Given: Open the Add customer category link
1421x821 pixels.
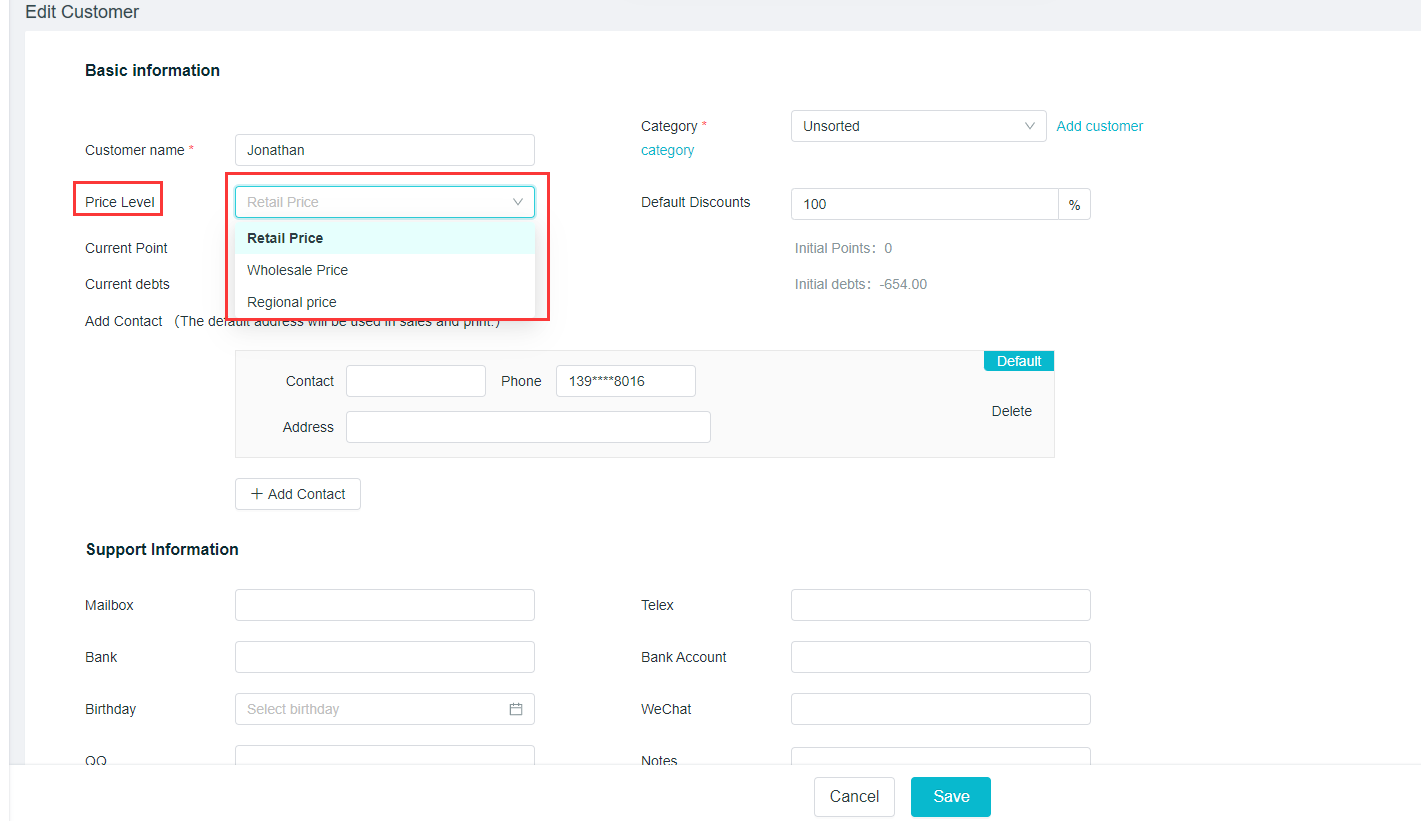Looking at the screenshot, I should (x=1099, y=126).
